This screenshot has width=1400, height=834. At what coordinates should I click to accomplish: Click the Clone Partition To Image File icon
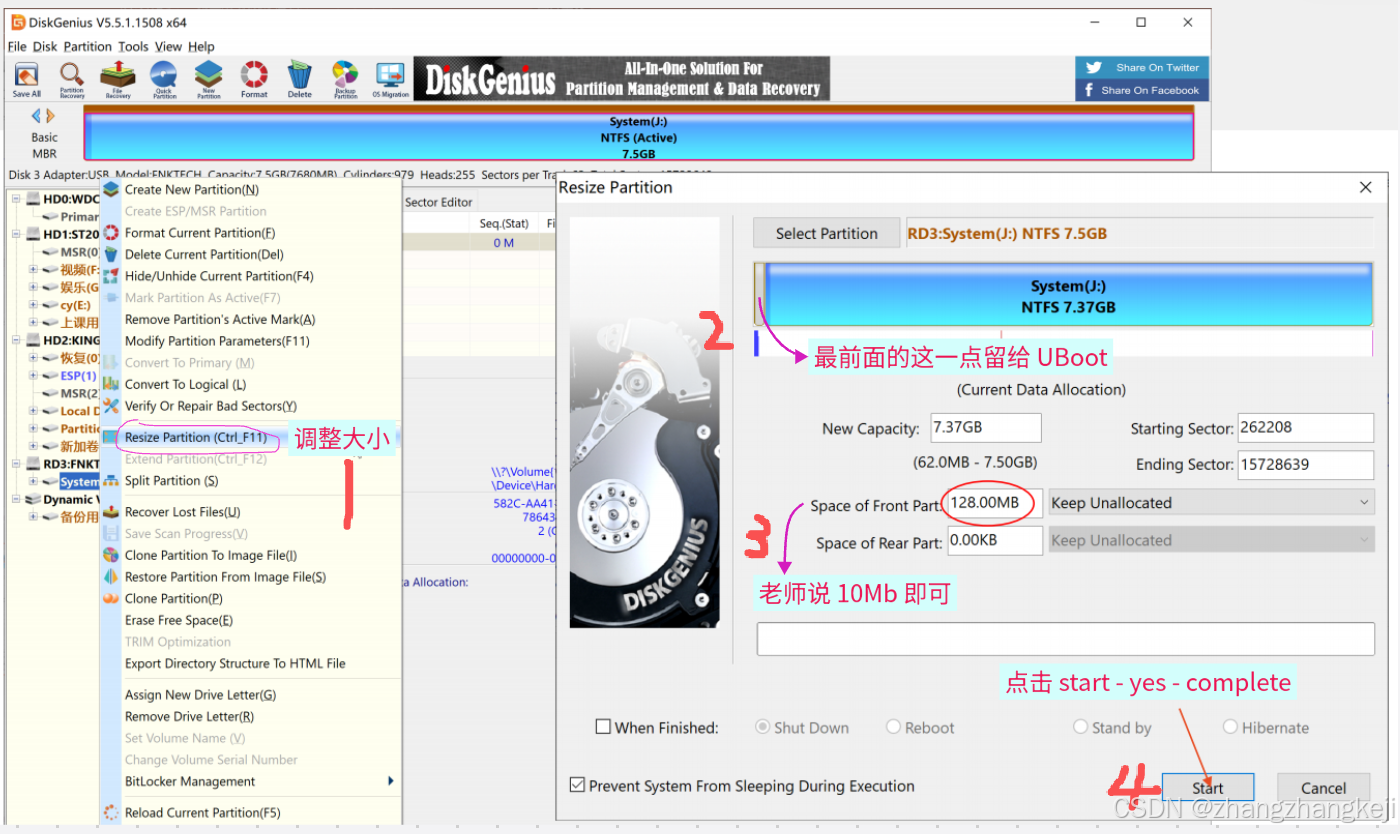(x=111, y=555)
